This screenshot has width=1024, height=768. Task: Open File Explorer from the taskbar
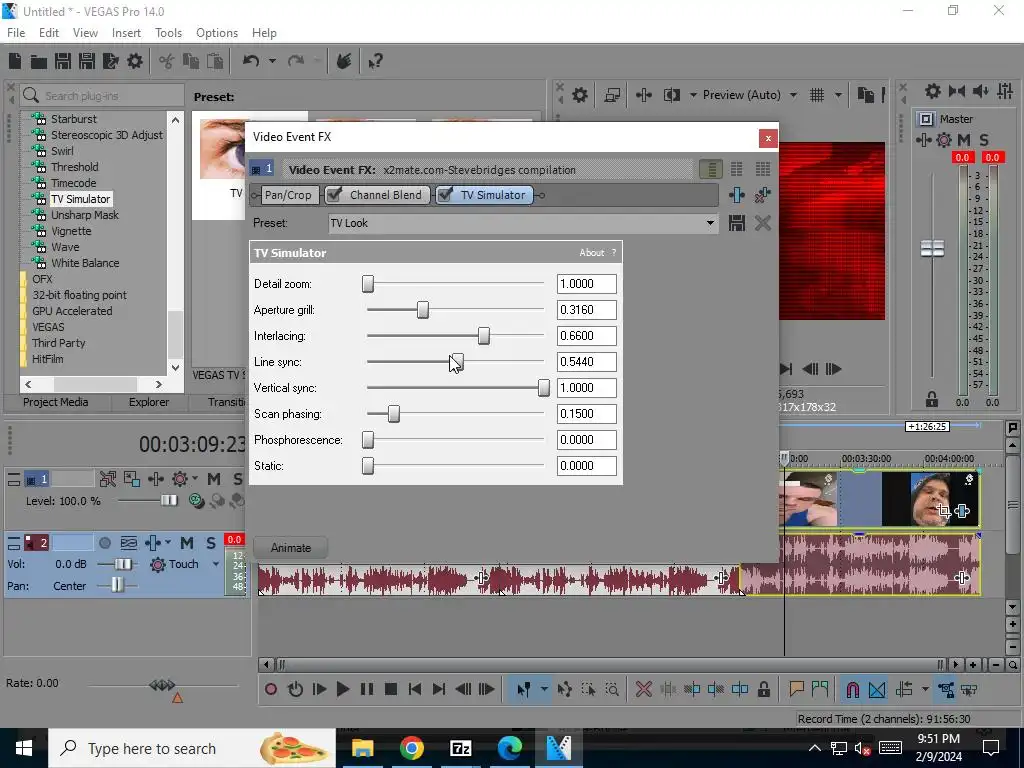362,748
